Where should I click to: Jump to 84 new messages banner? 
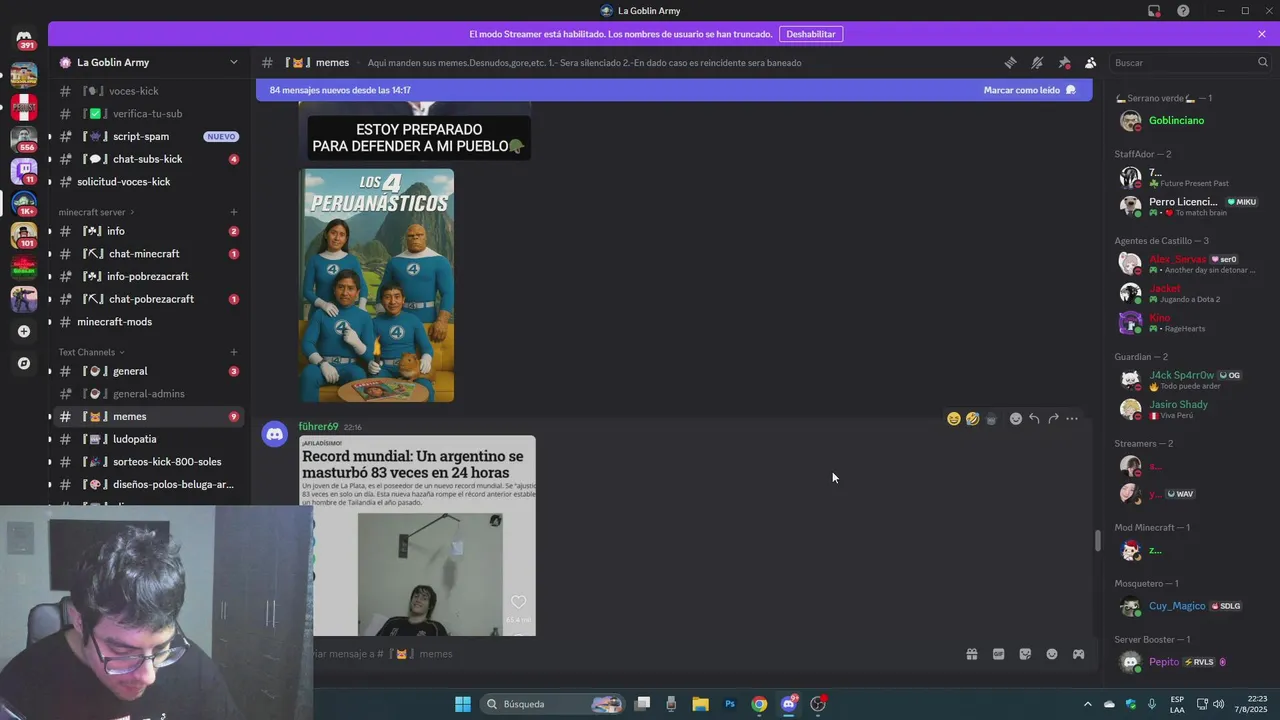pos(674,90)
